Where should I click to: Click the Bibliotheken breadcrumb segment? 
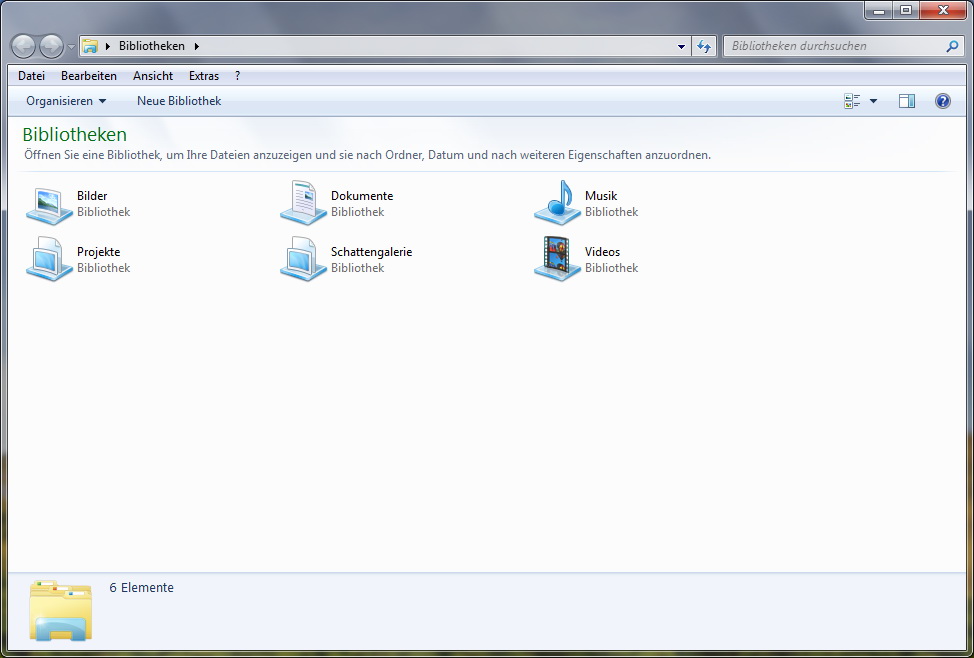click(x=152, y=46)
